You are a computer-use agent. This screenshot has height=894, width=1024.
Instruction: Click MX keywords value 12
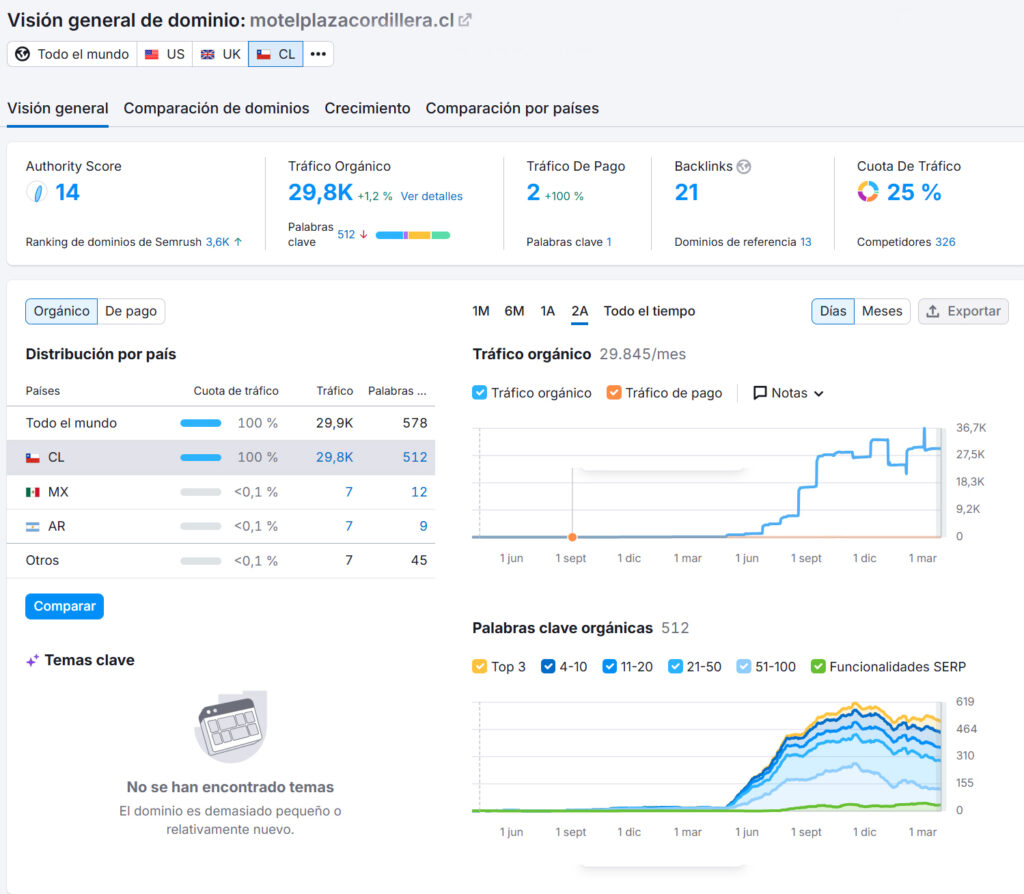pos(419,492)
